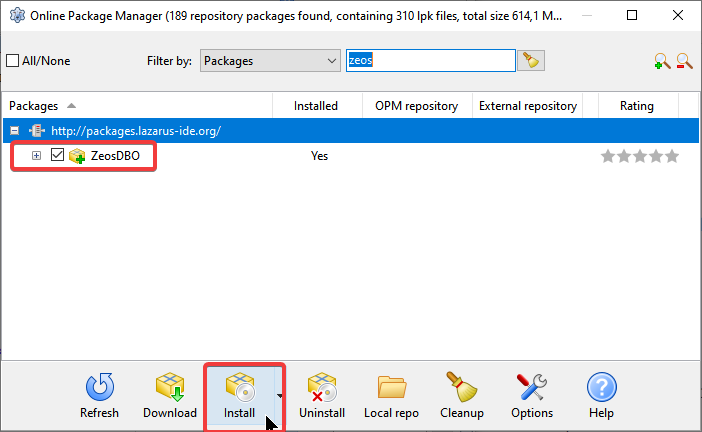Select the http://packages.lazarus-ide.org/ row
The height and width of the screenshot is (432, 702).
[351, 131]
